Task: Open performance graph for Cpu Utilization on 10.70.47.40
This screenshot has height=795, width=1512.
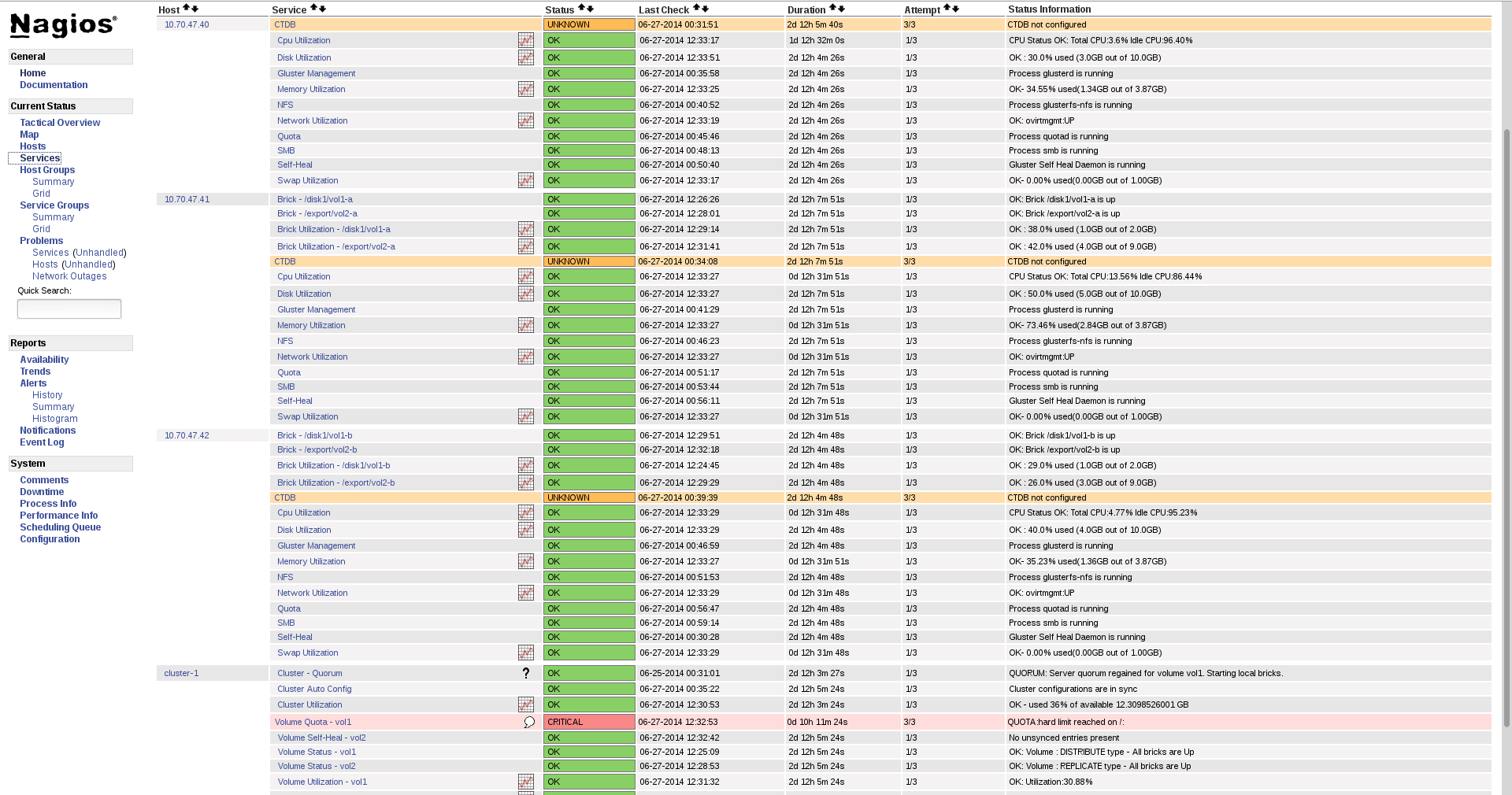Action: coord(525,40)
